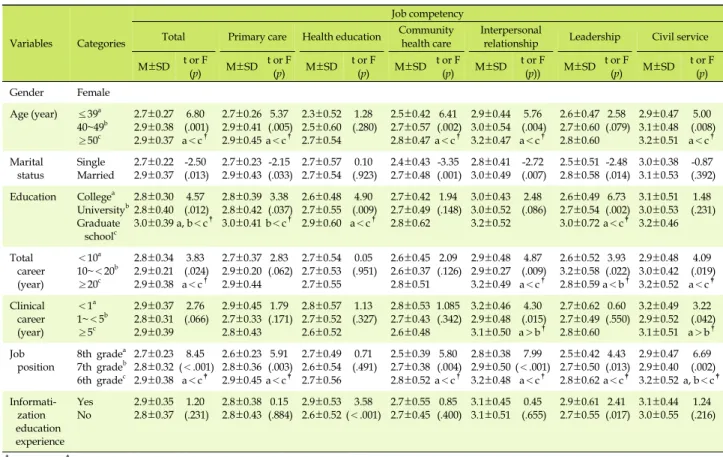Select the F value '6.80'
Viewport: 723px width, 457px height.
[x=196, y=114]
